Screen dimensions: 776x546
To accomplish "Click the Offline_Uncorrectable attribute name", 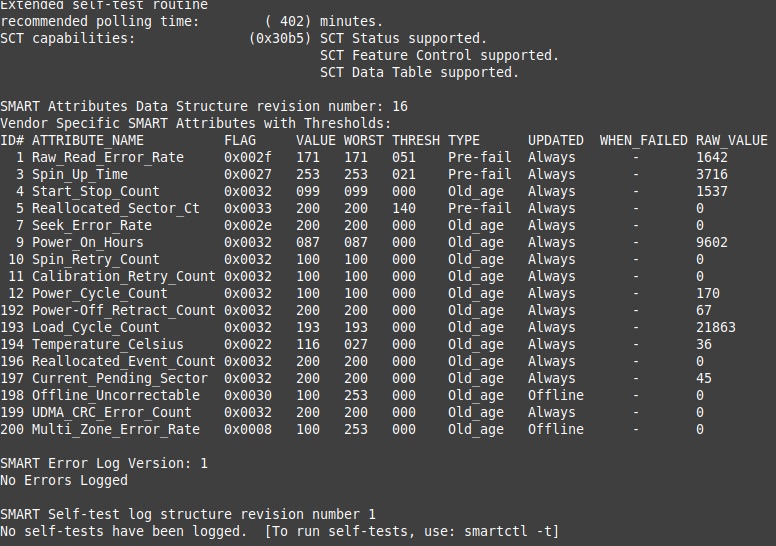I will 116,395.
